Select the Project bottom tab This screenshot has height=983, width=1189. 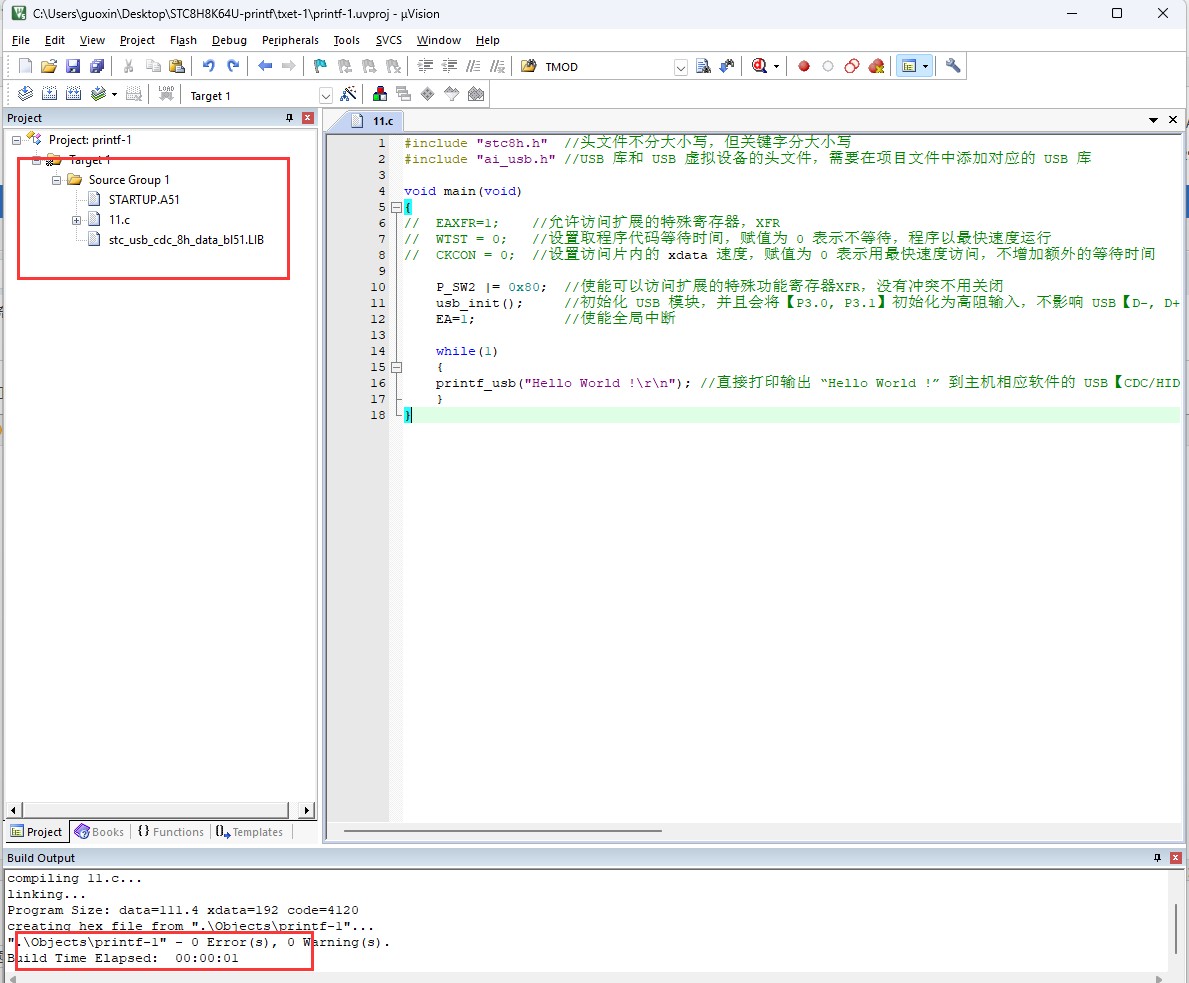tap(36, 832)
